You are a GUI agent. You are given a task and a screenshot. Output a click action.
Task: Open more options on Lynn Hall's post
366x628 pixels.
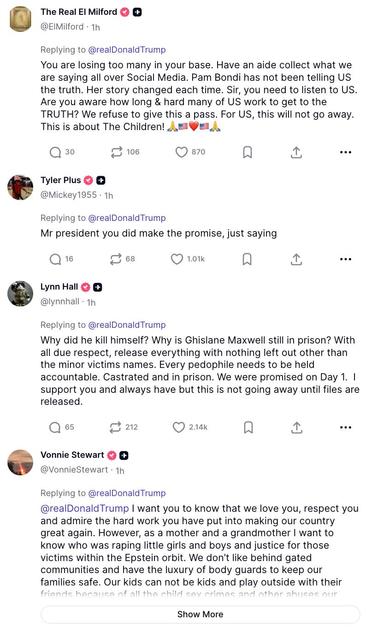[345, 427]
